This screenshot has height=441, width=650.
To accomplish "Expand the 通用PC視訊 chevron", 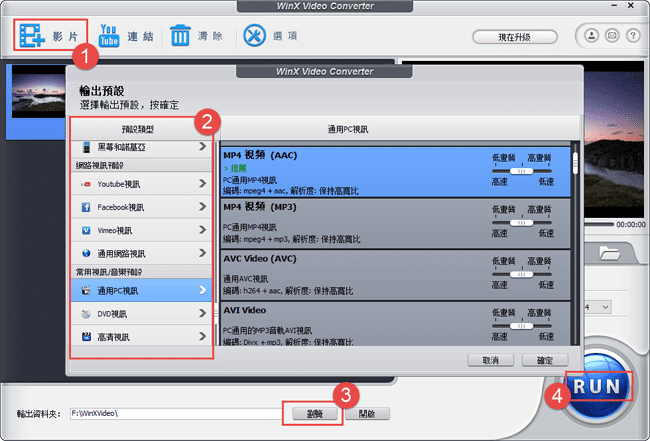I will click(x=202, y=290).
